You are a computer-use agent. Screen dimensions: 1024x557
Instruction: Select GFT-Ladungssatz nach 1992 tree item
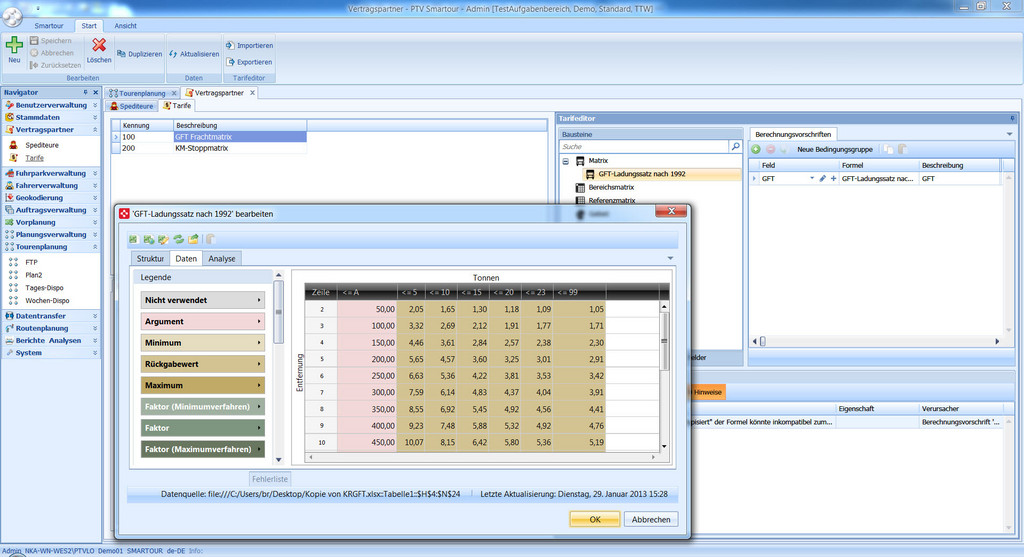(642, 174)
